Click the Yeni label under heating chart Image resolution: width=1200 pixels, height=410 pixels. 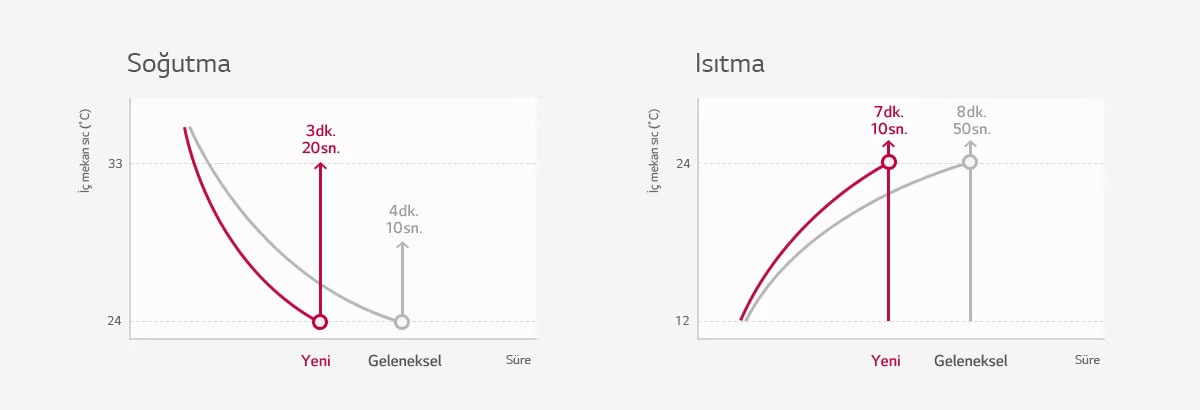point(886,361)
